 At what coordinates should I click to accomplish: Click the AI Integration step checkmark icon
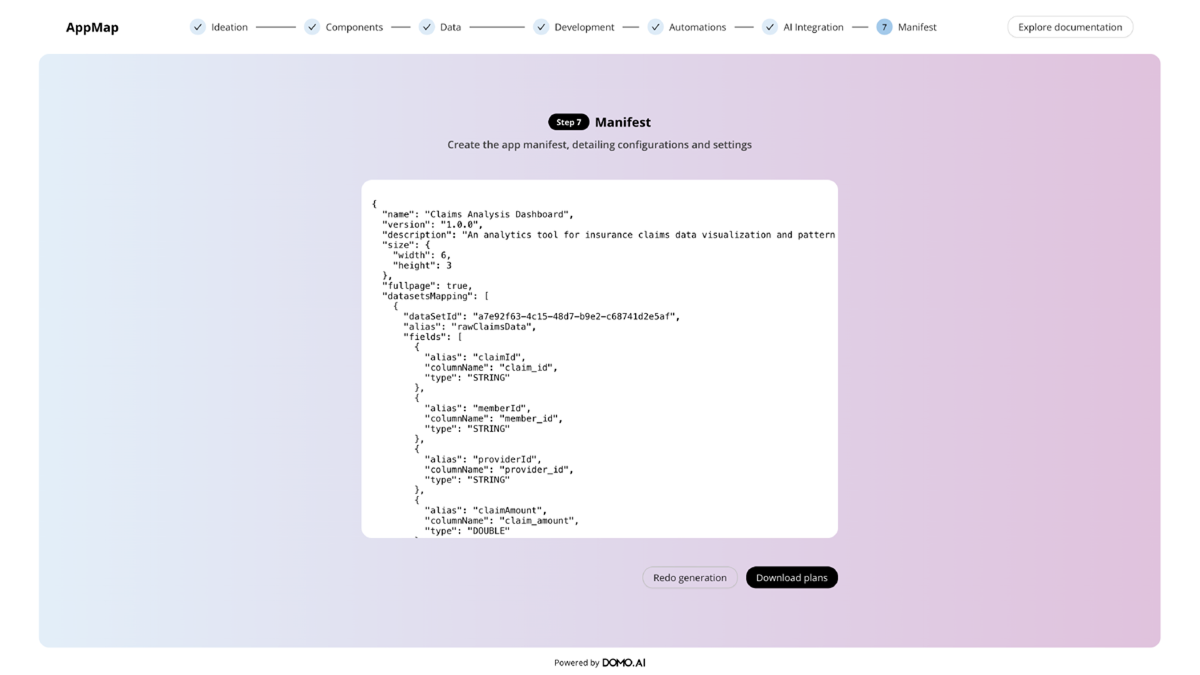[770, 27]
